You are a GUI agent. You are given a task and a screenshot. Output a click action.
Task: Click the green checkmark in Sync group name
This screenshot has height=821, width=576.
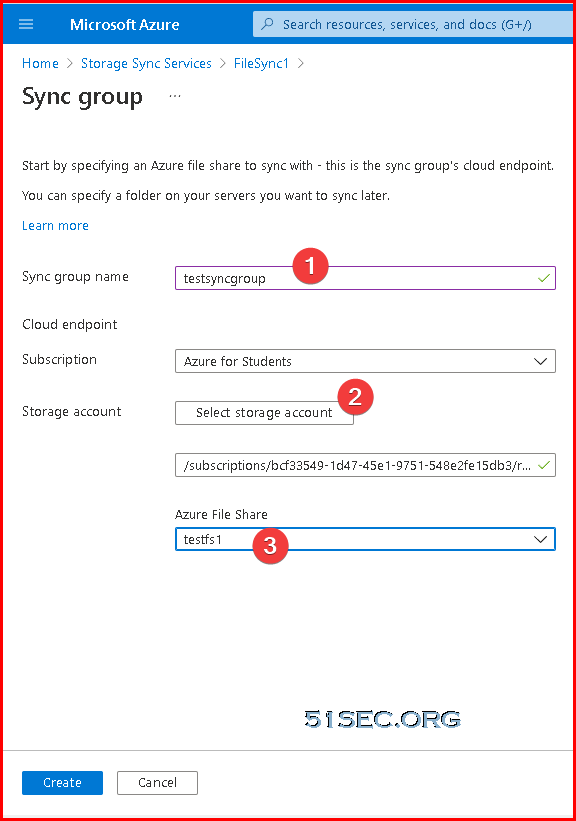[x=544, y=278]
